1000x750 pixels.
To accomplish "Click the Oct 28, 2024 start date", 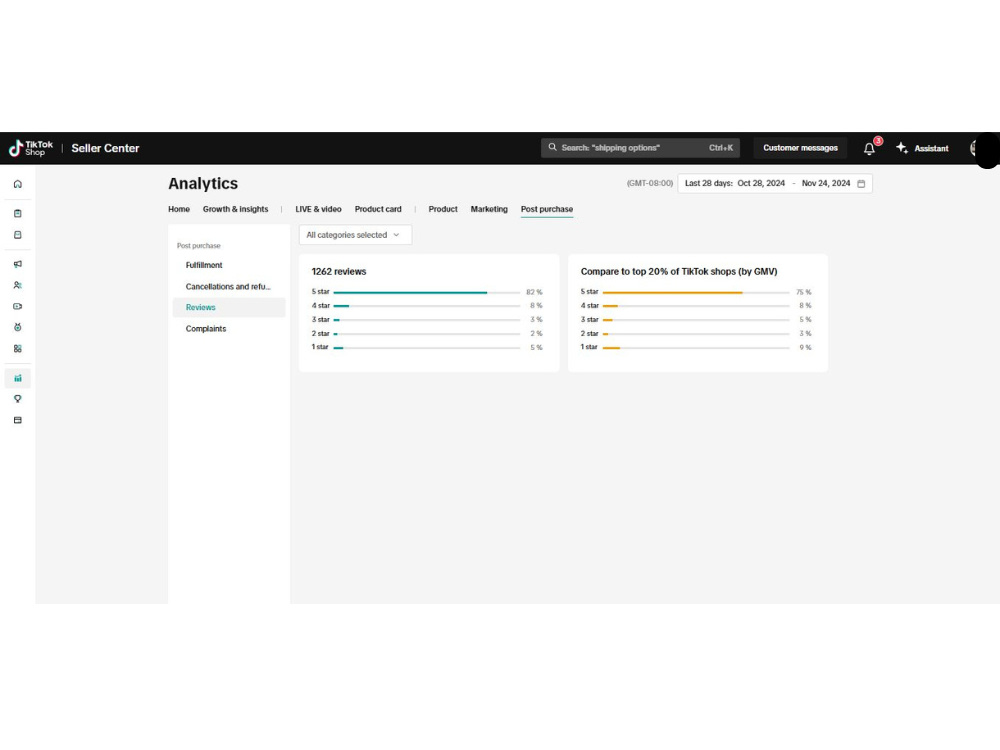I will click(x=761, y=184).
